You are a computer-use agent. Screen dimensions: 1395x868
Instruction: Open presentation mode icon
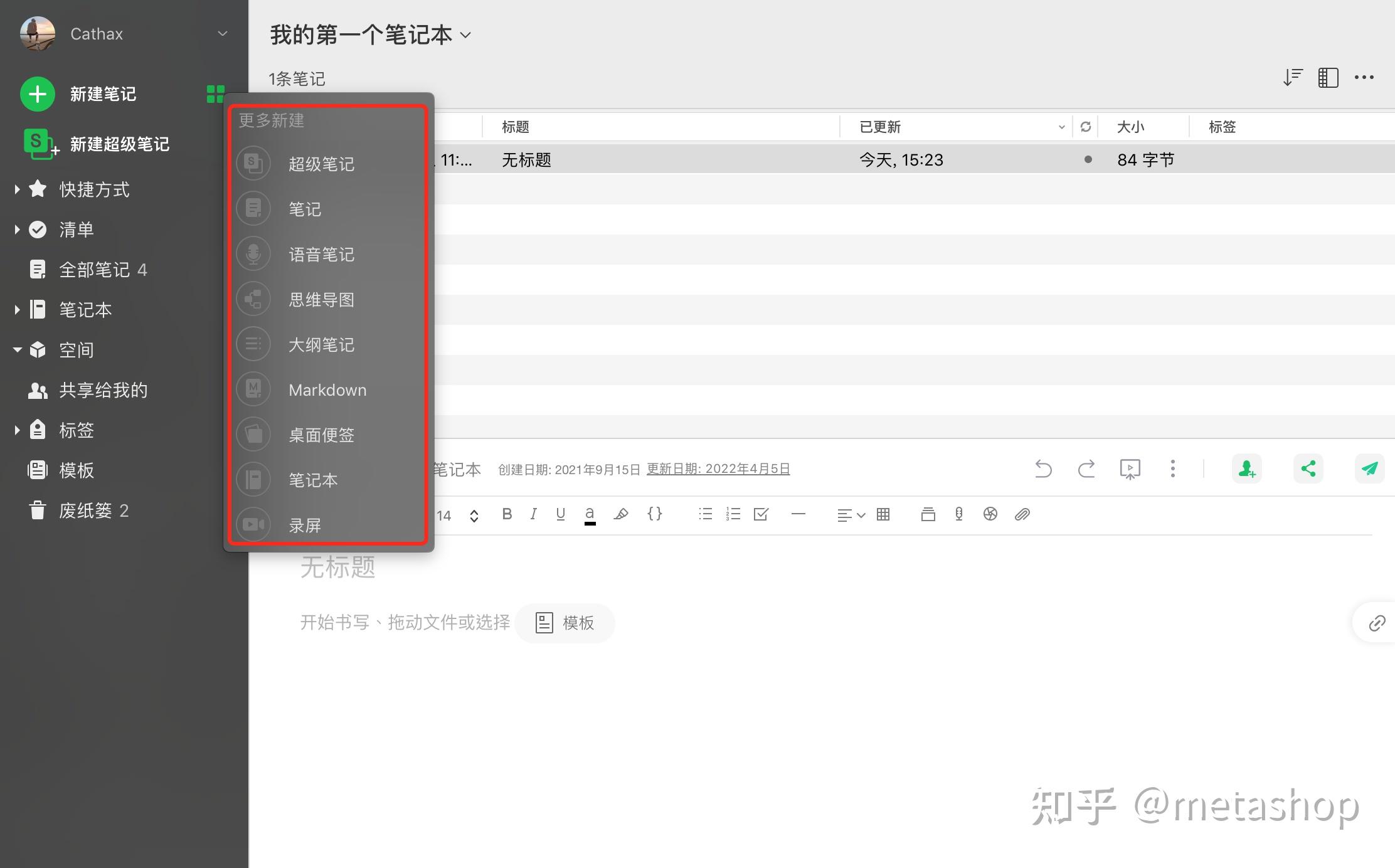(x=1130, y=468)
